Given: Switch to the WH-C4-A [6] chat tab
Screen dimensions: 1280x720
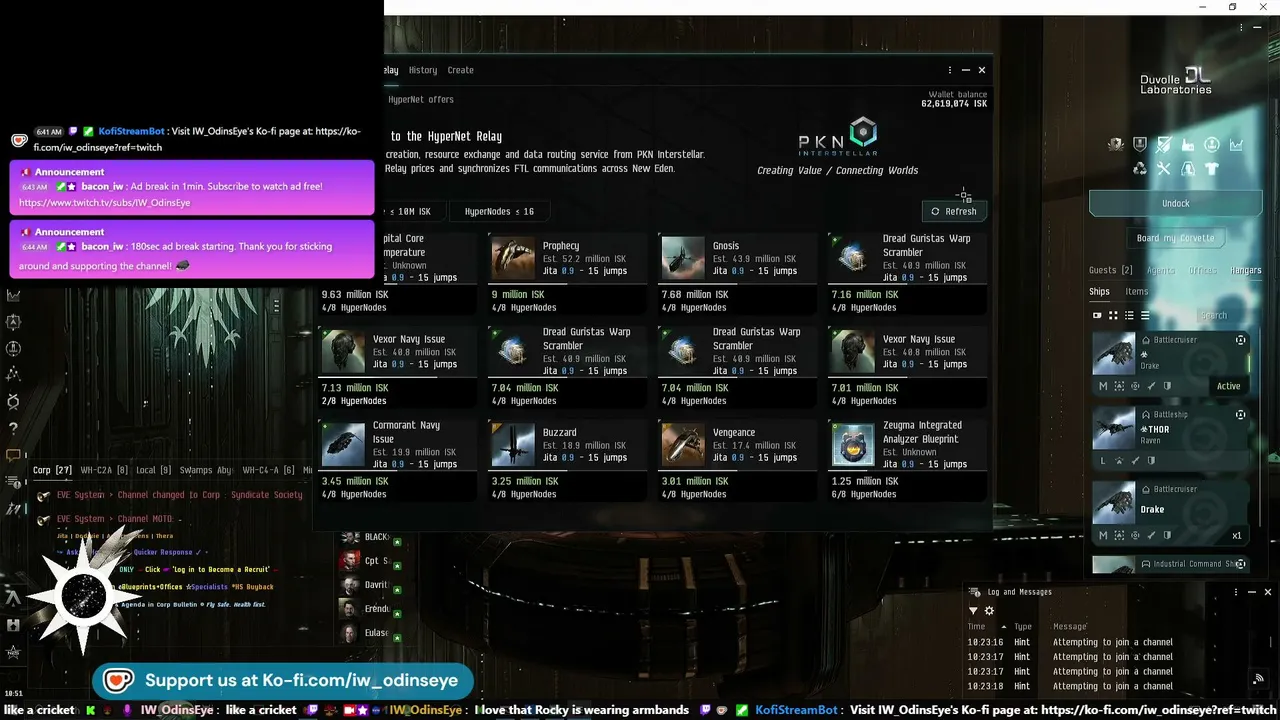Looking at the screenshot, I should (x=268, y=470).
